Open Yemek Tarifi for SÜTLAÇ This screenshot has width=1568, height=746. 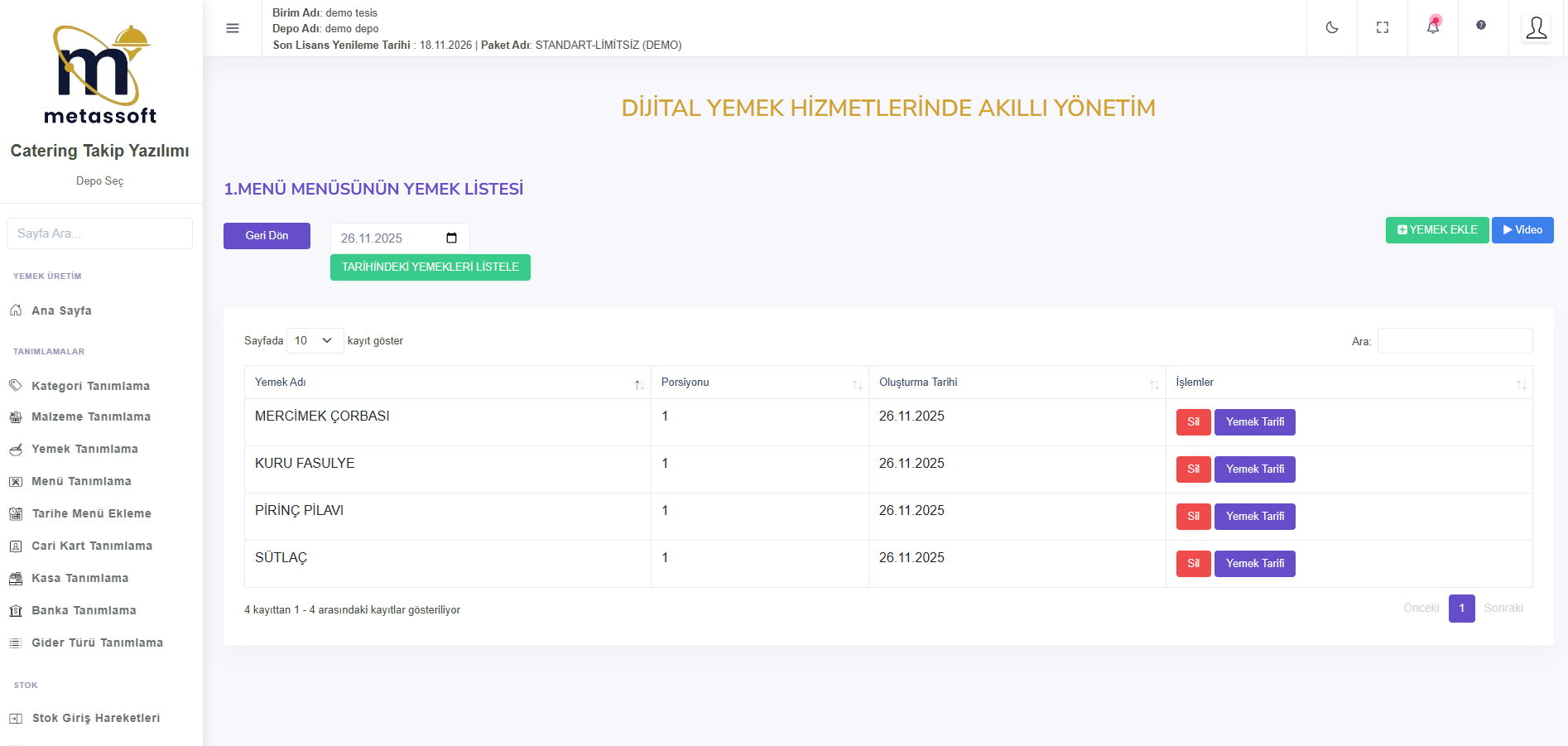pos(1254,564)
